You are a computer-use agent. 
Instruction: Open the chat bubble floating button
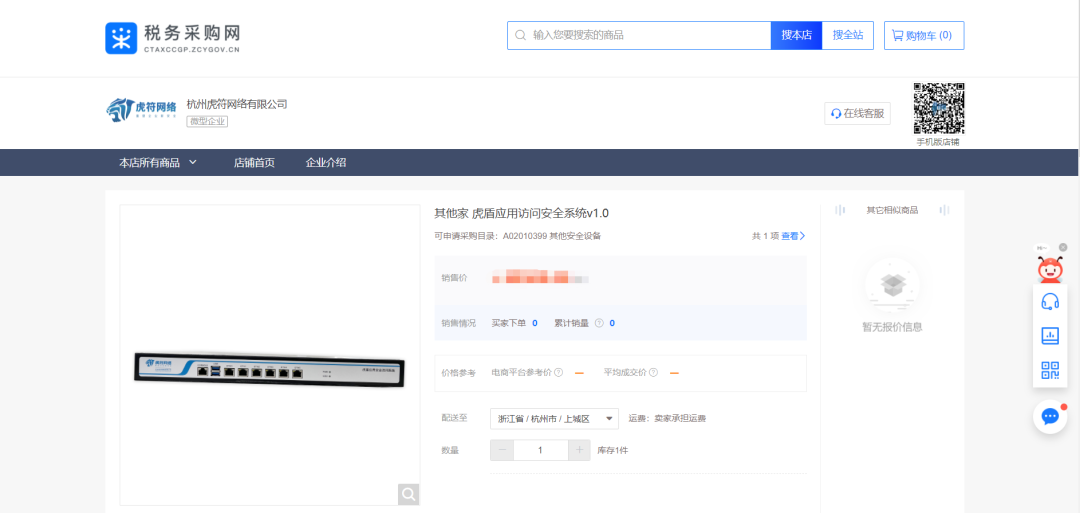click(x=1050, y=417)
